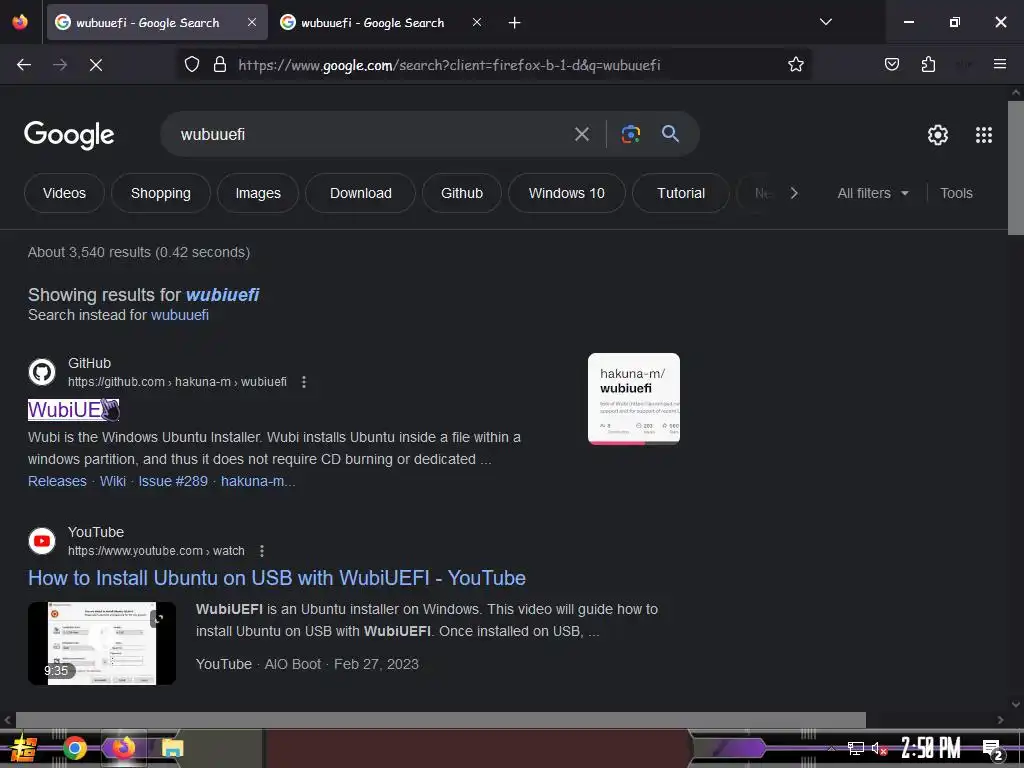This screenshot has height=768, width=1024.
Task: Select first wubuuefi Google Search tab
Action: pyautogui.click(x=157, y=23)
